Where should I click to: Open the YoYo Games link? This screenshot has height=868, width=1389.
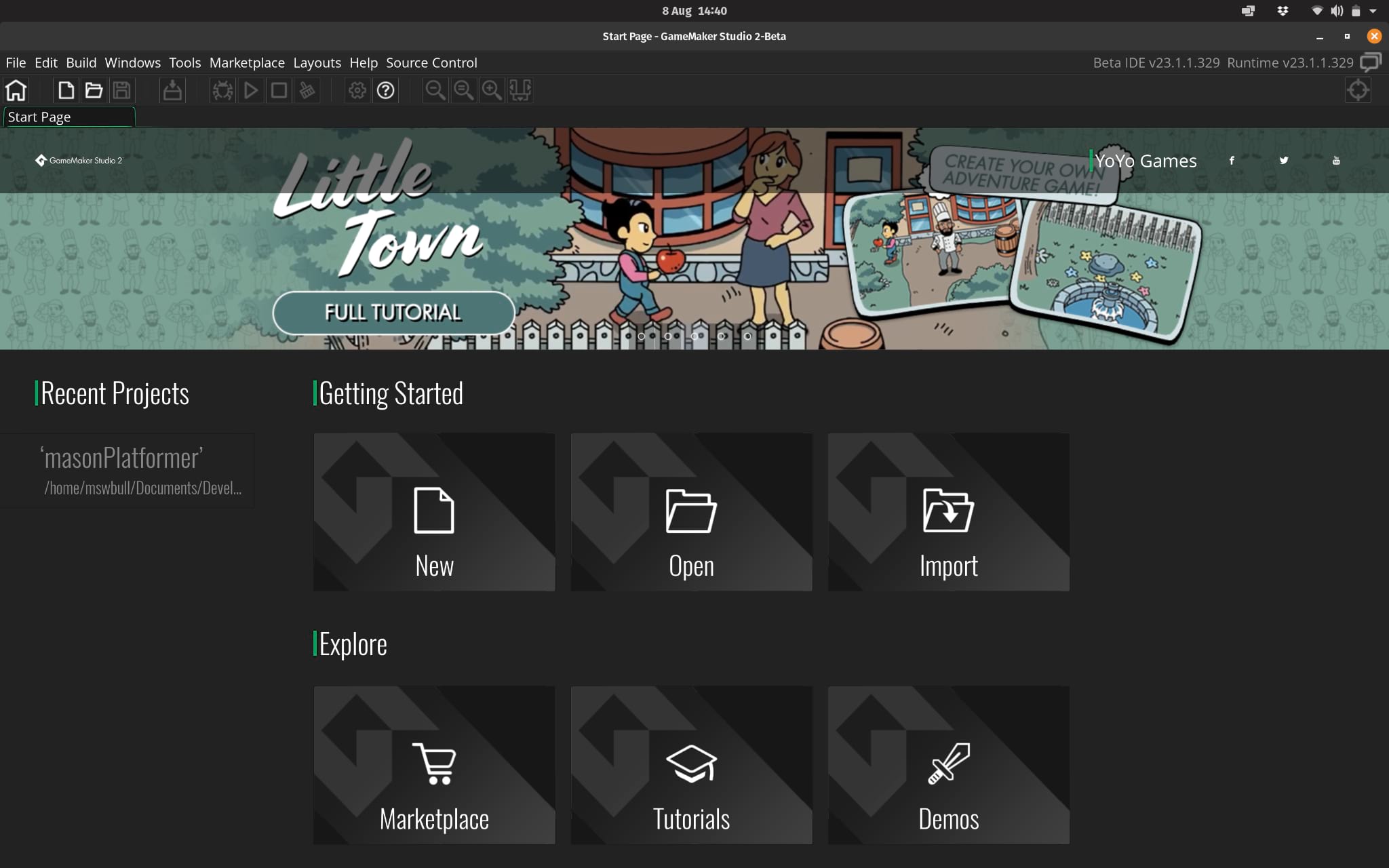1146,161
